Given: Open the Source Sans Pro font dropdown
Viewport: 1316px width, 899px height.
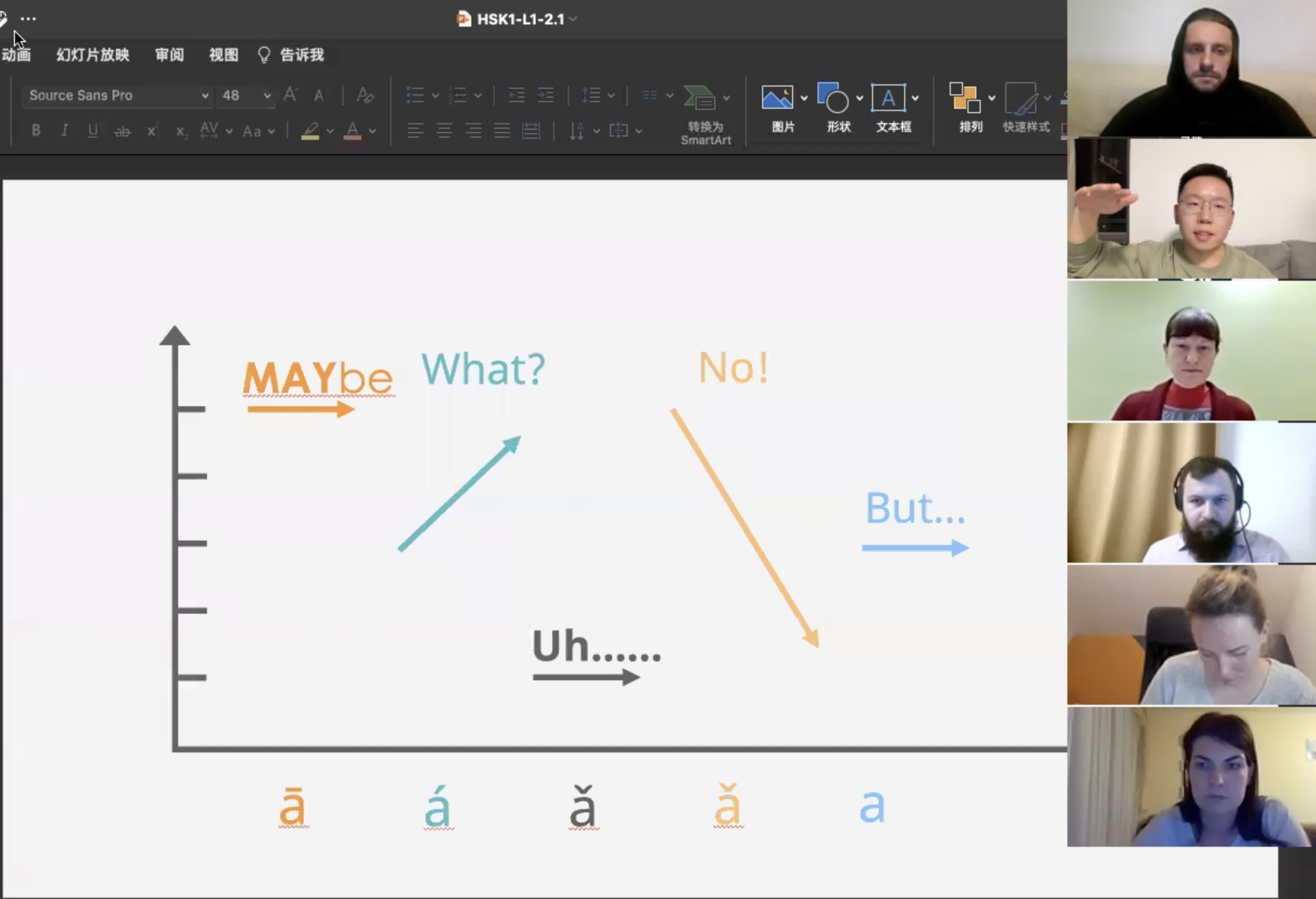Looking at the screenshot, I should [205, 95].
